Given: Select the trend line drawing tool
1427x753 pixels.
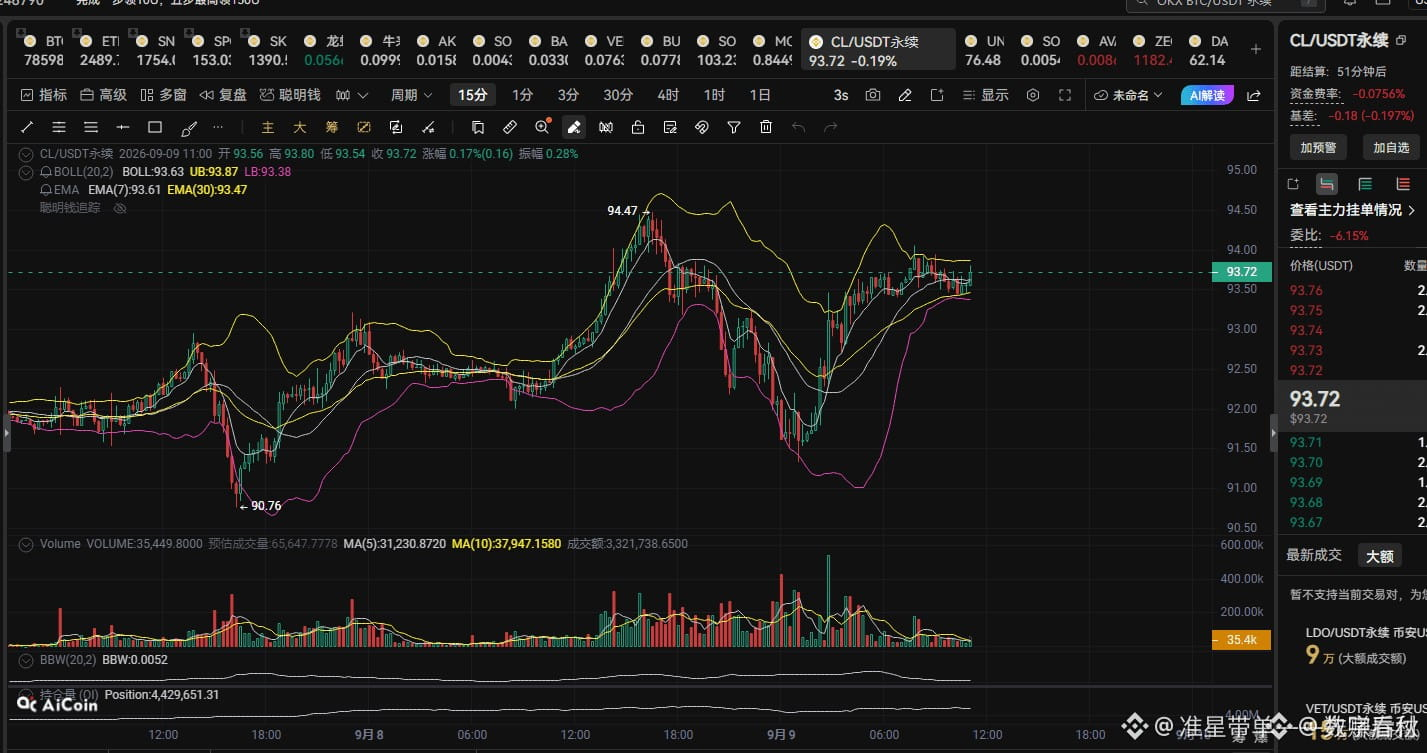Looking at the screenshot, I should [27, 127].
